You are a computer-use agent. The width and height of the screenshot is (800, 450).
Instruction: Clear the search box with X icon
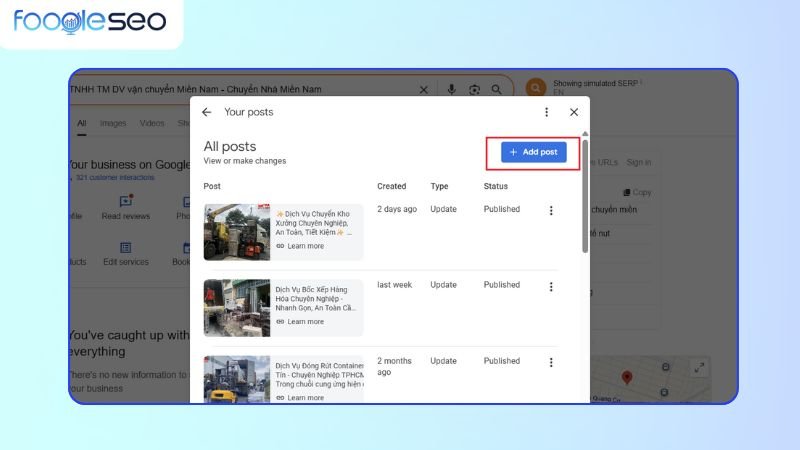(423, 90)
